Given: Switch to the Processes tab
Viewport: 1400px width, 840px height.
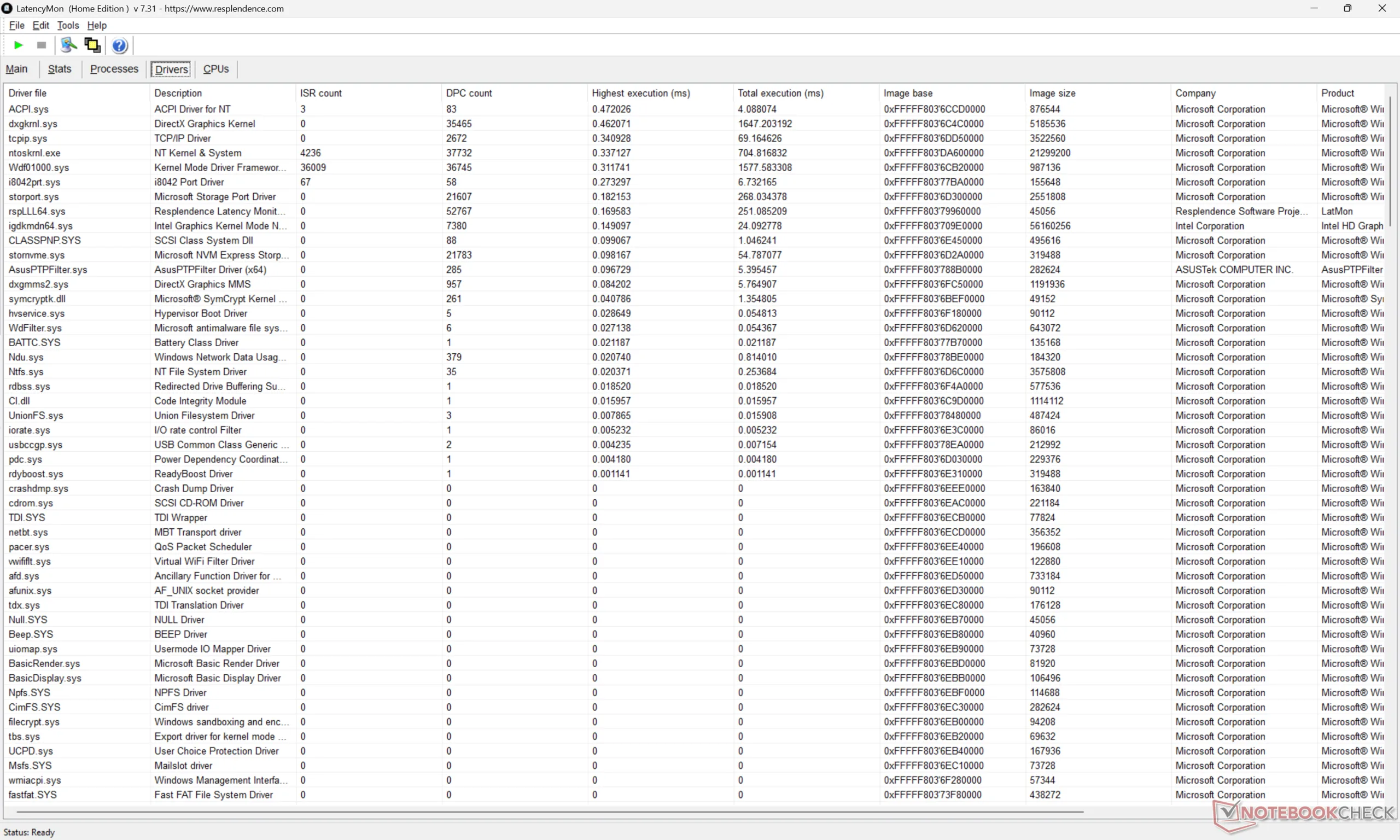Looking at the screenshot, I should click(x=114, y=69).
